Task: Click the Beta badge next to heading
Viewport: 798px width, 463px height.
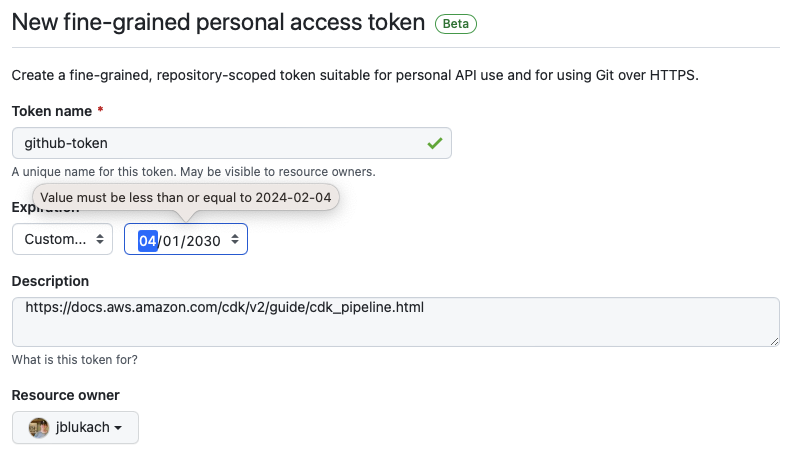Action: (x=456, y=24)
